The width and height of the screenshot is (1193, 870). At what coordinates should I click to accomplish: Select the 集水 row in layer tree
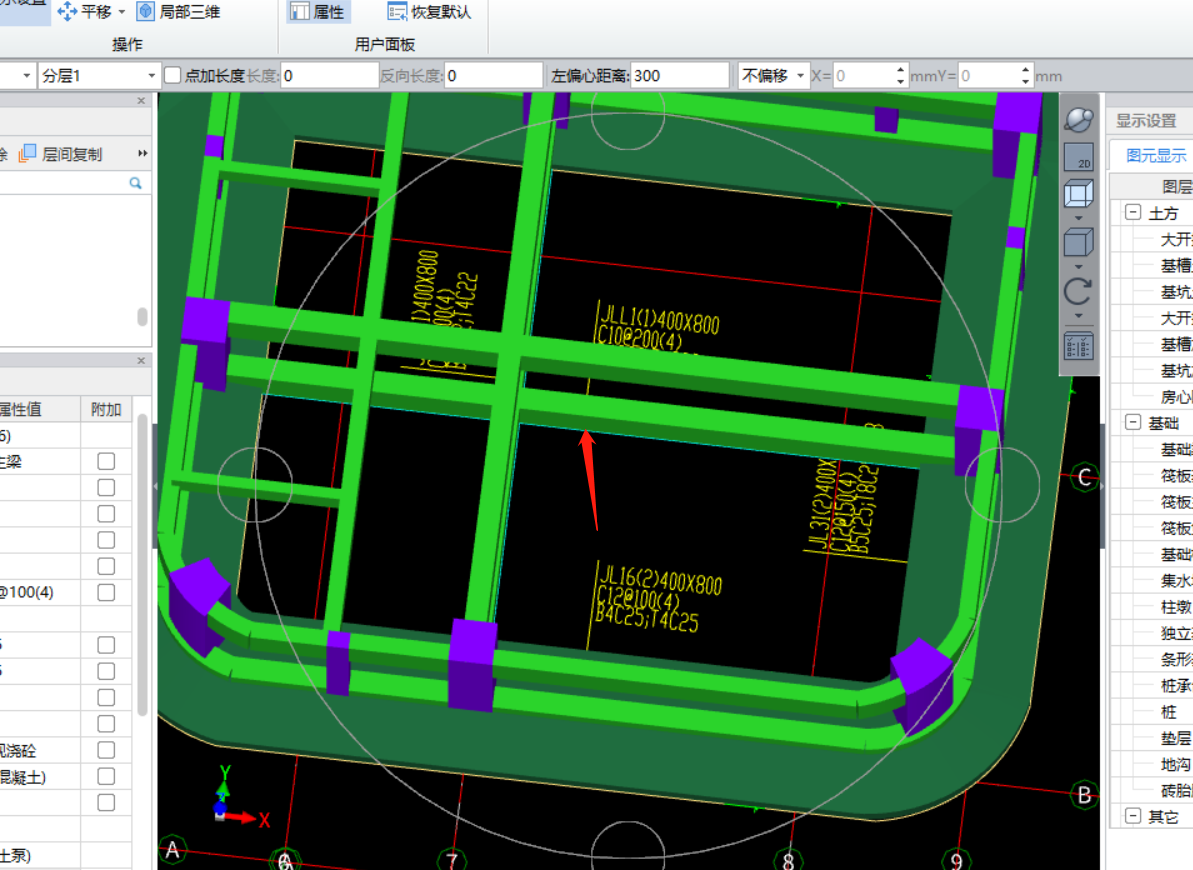1176,580
